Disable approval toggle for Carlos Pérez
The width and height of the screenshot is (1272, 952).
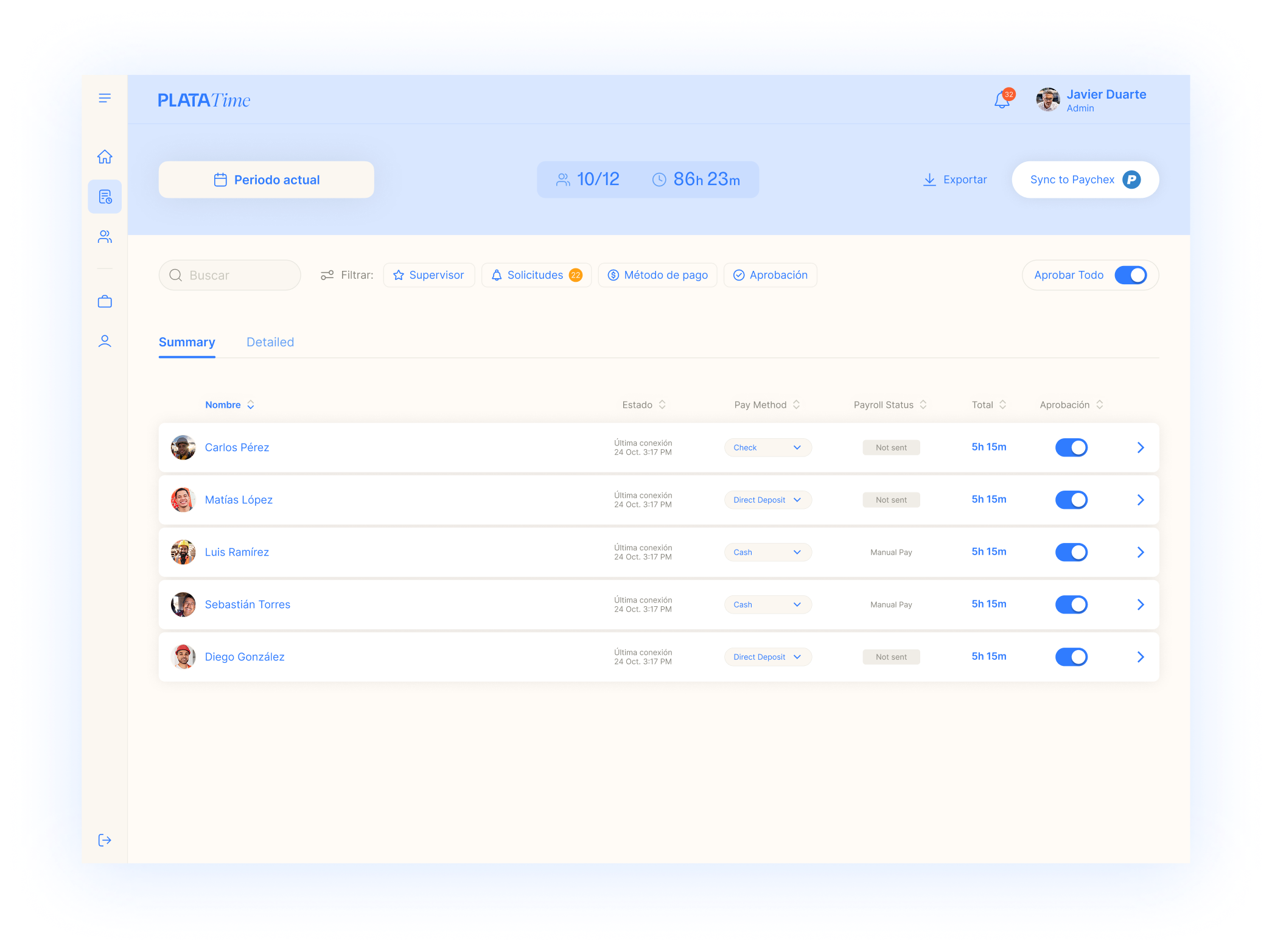(1071, 447)
